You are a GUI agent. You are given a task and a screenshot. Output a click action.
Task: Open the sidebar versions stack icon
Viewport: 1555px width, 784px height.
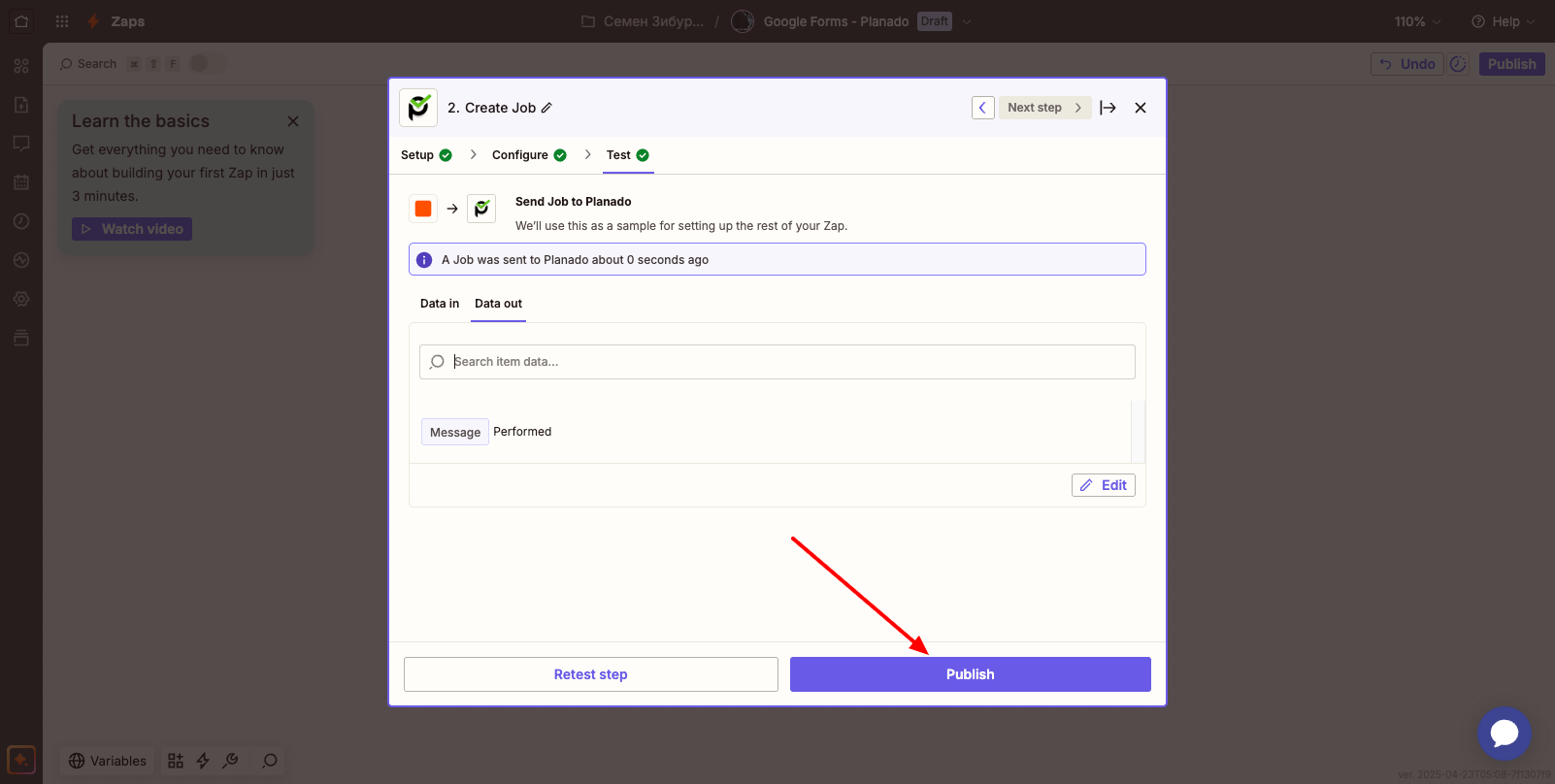point(21,338)
